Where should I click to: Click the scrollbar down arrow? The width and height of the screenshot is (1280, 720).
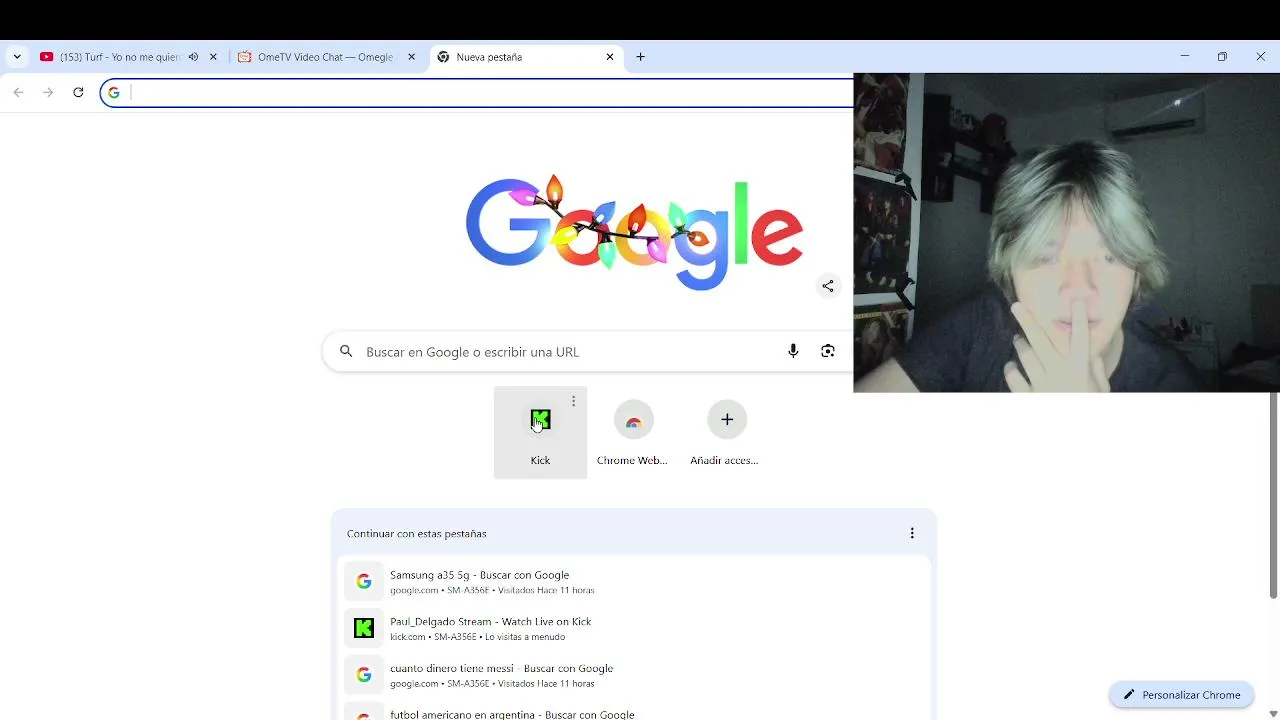click(1273, 713)
